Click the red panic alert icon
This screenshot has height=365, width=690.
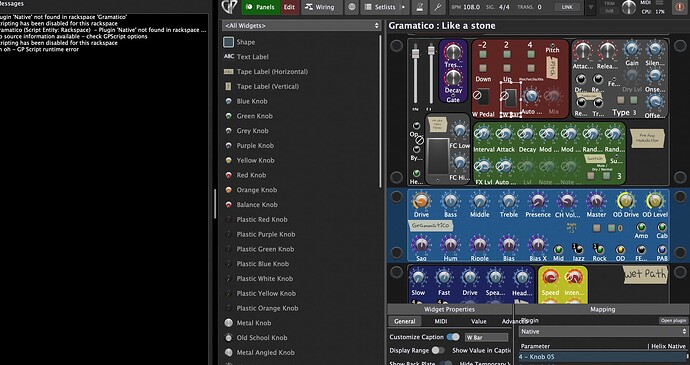(x=680, y=6)
